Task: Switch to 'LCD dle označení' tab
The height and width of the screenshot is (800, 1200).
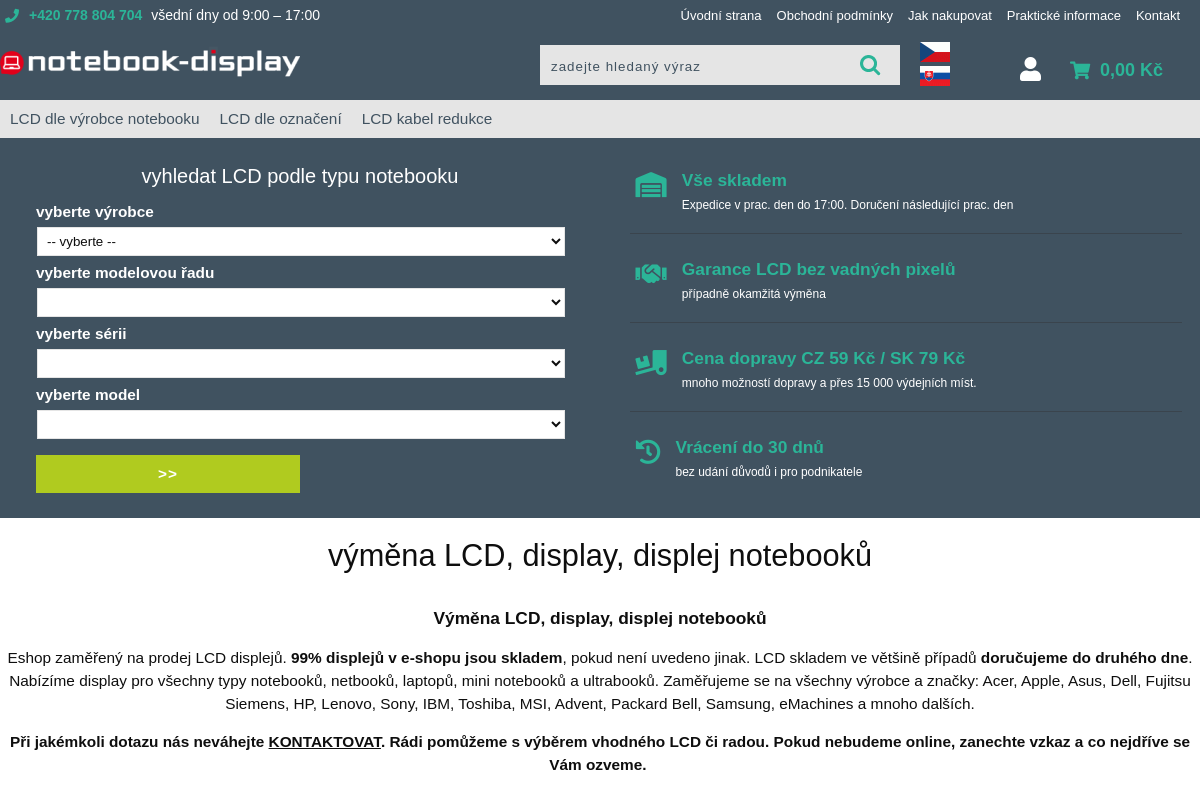Action: pos(281,118)
